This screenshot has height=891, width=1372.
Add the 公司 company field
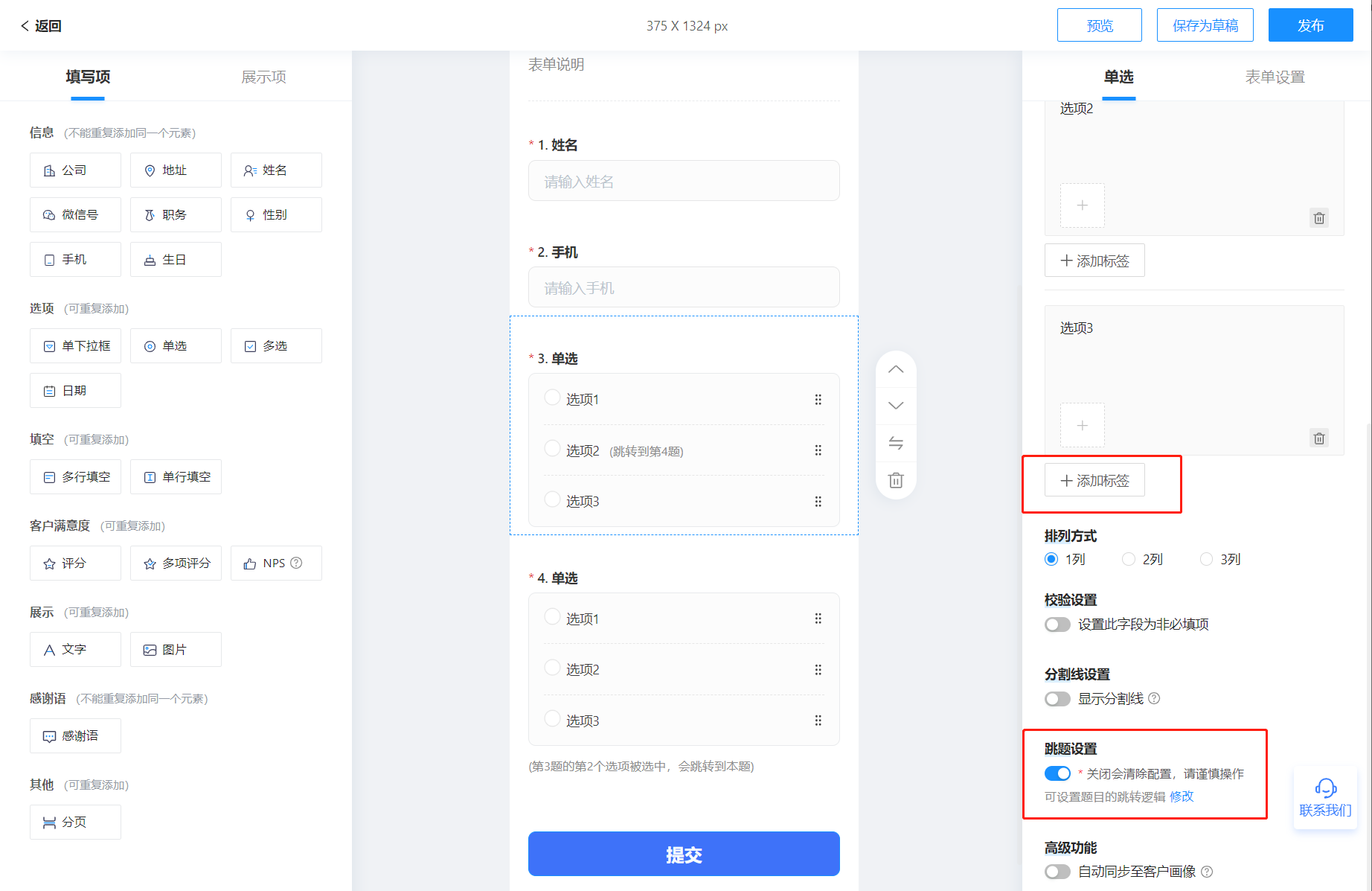[75, 170]
